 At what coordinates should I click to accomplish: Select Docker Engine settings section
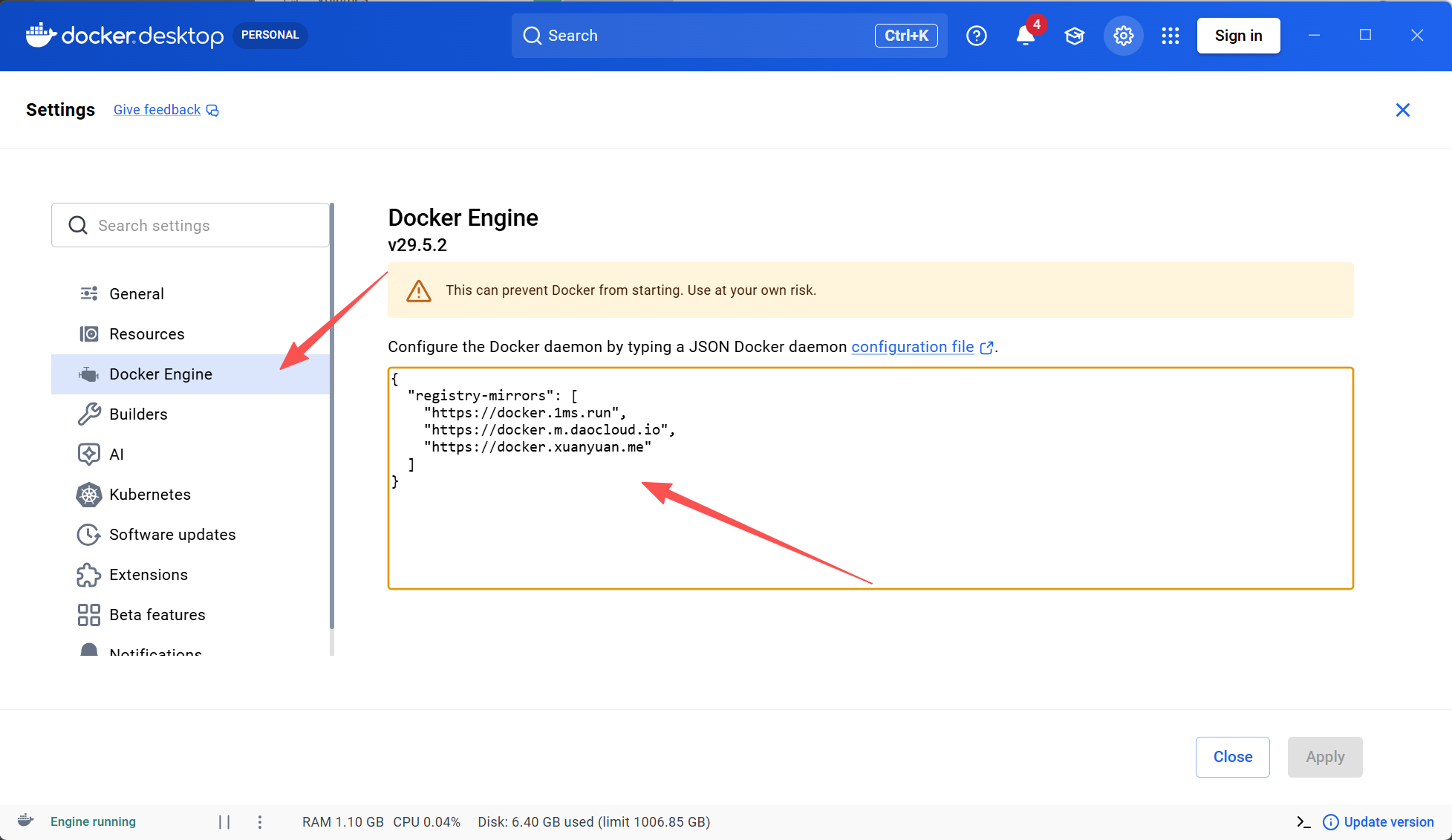[x=190, y=374]
